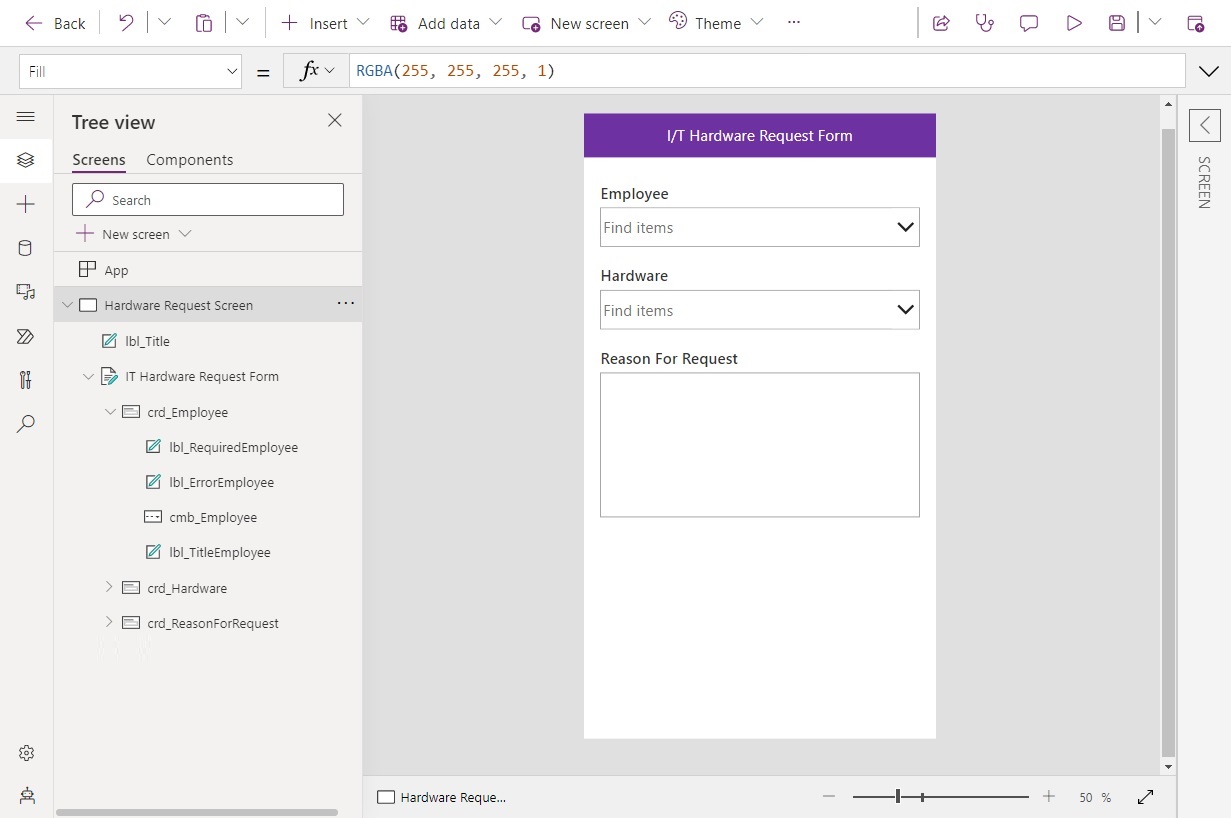Click the Back button
Image resolution: width=1231 pixels, height=818 pixels.
55,22
